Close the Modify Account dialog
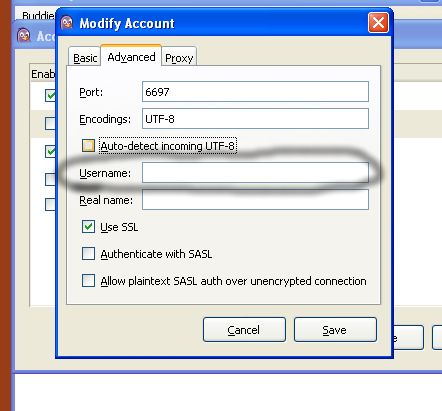Image resolution: width=442 pixels, height=411 pixels. tap(378, 23)
